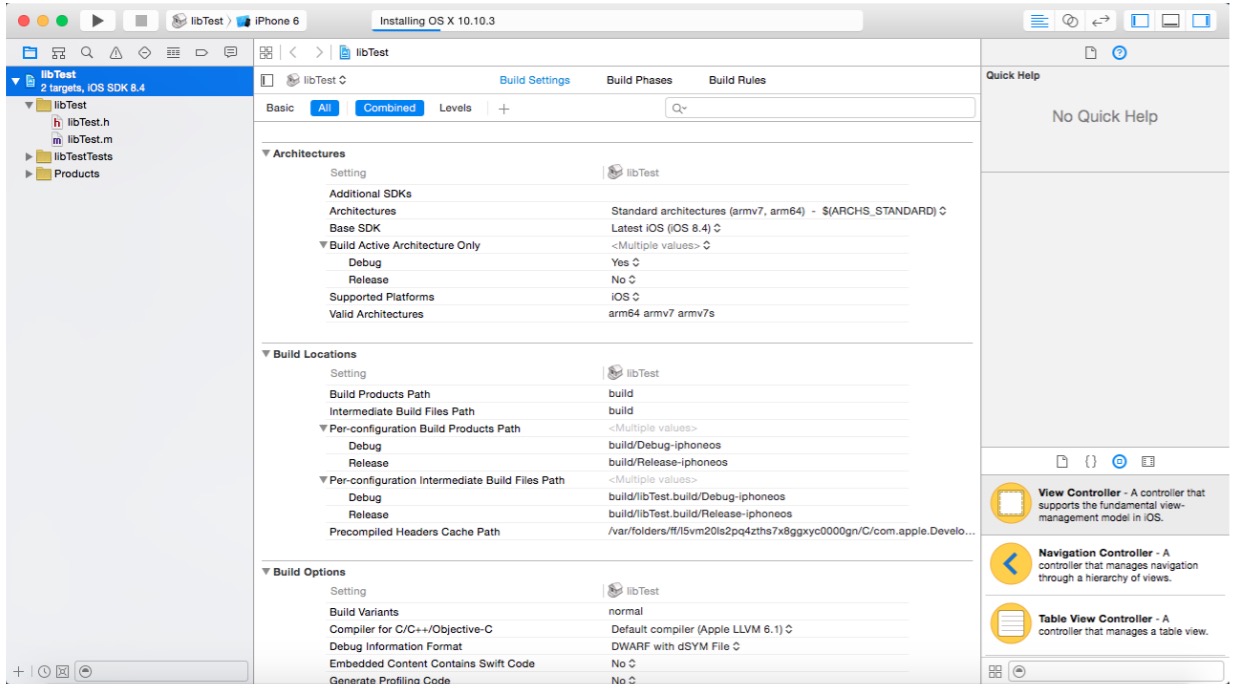Toggle the Debug area visibility
1242x691 pixels.
point(1171,21)
